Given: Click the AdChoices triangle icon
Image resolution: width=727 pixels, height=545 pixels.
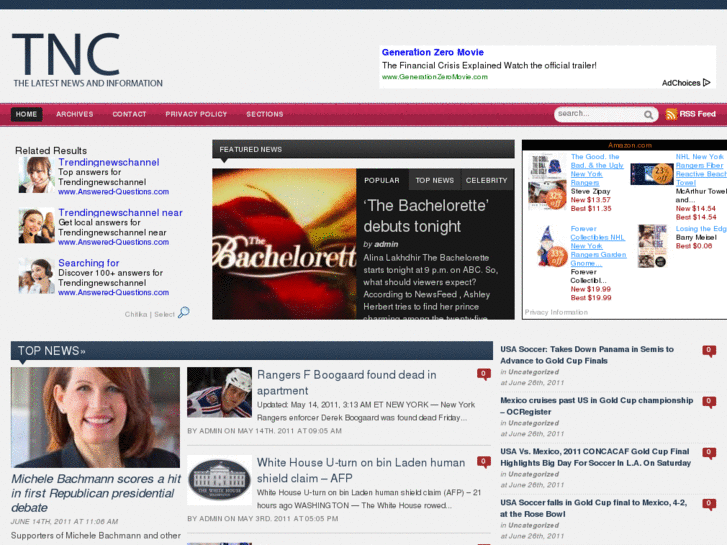Looking at the screenshot, I should pos(706,83).
